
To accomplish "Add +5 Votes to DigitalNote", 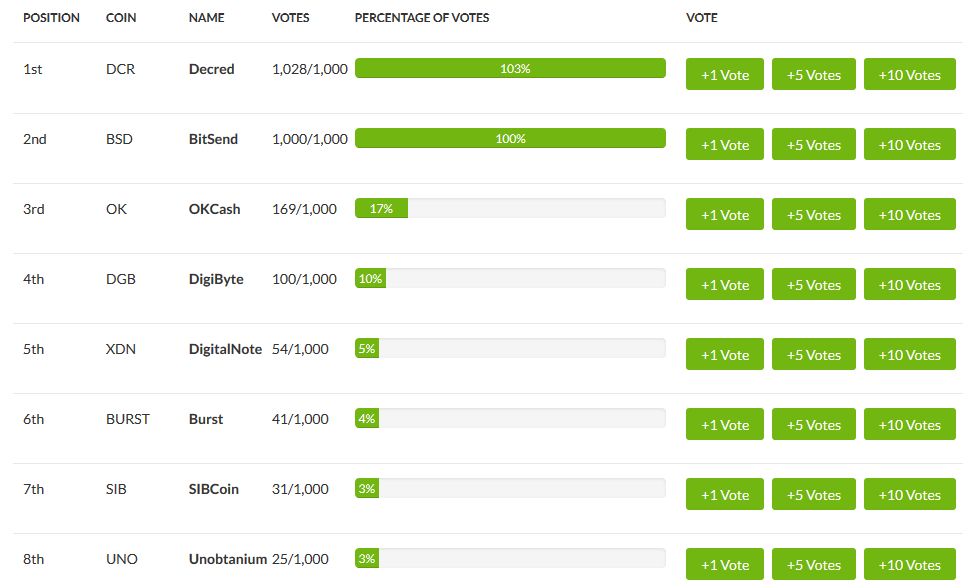I will (x=814, y=354).
